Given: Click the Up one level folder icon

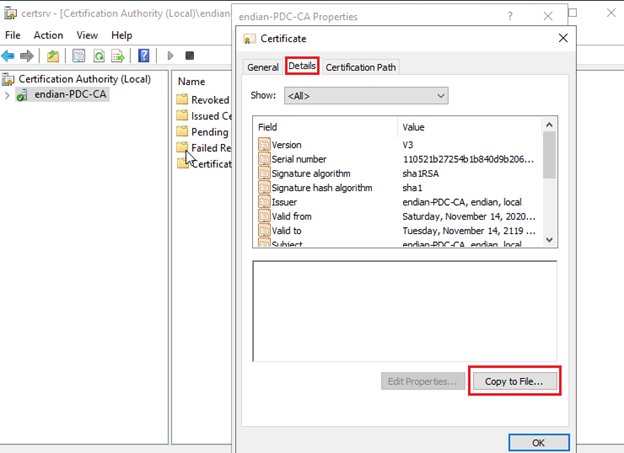Looking at the screenshot, I should pos(53,56).
